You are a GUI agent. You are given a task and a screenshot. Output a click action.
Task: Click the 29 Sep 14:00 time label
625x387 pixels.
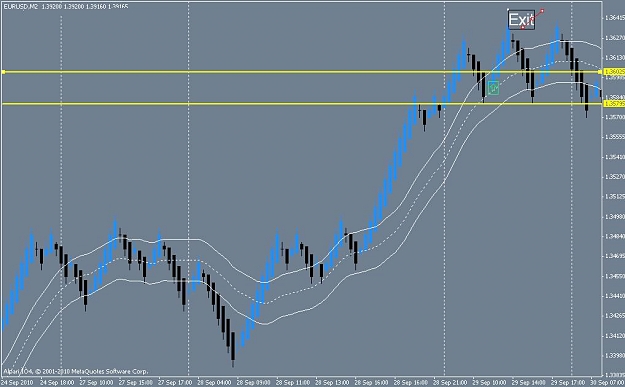tap(529, 382)
